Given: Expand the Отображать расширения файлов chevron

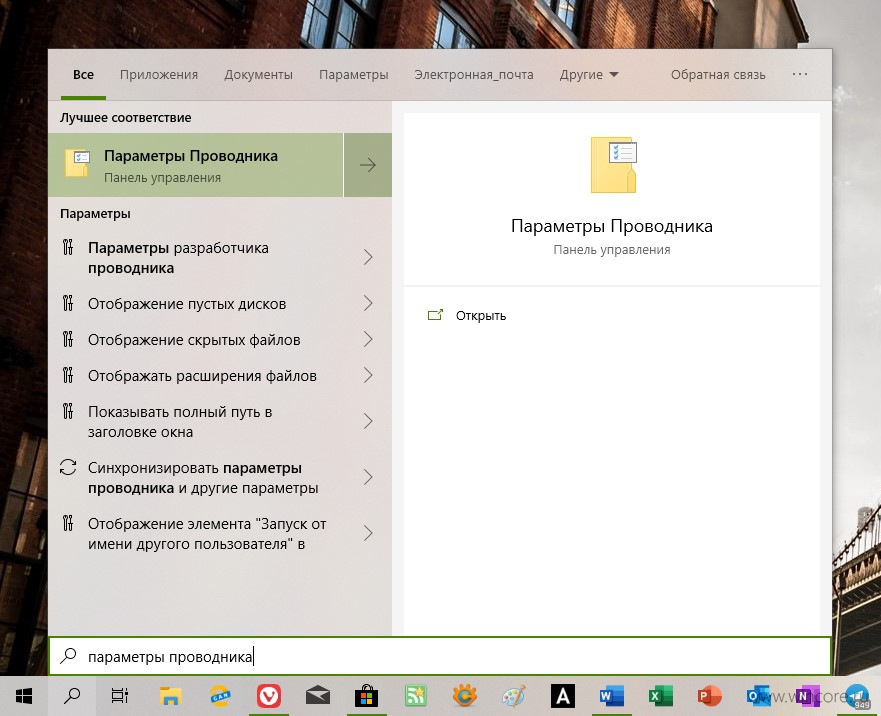Looking at the screenshot, I should pos(368,375).
